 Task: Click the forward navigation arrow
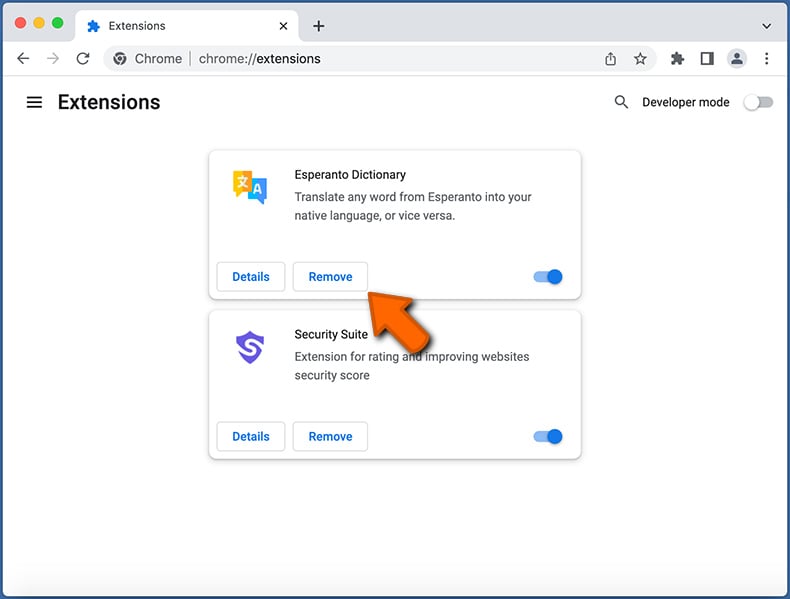(x=53, y=58)
